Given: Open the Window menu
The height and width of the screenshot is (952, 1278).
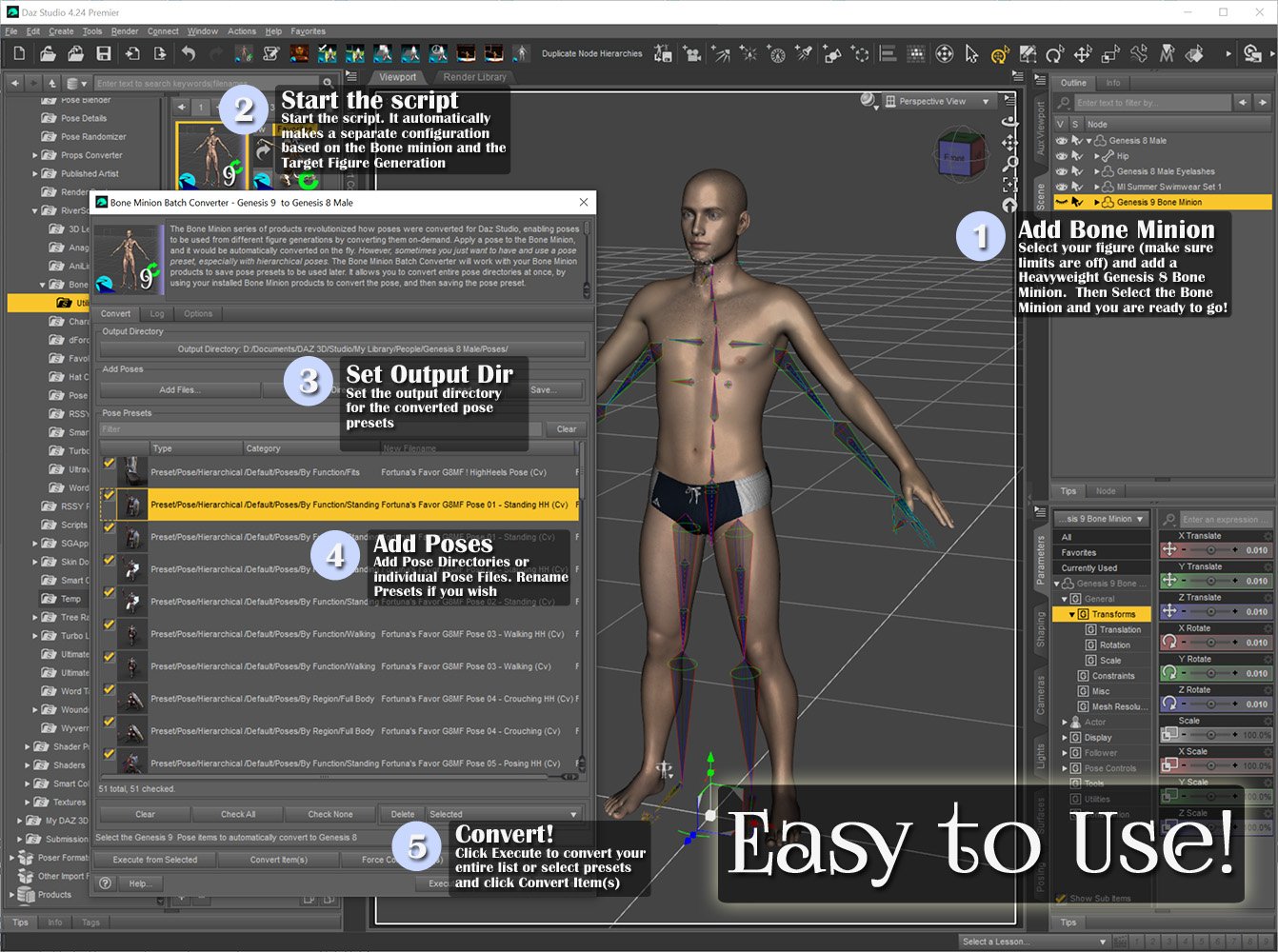Looking at the screenshot, I should coord(202,31).
